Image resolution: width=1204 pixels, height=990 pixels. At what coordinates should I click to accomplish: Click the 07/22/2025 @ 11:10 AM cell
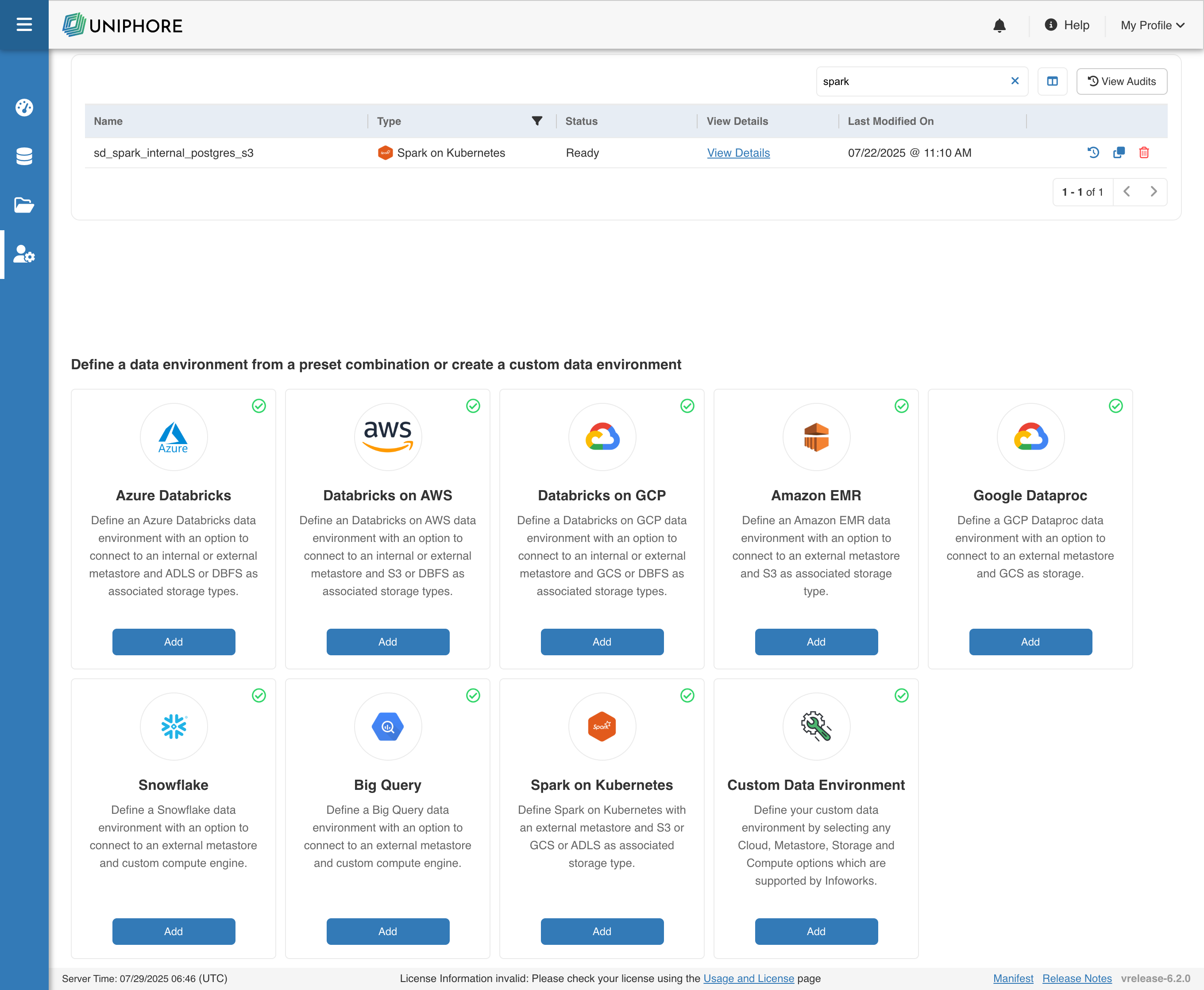[909, 153]
